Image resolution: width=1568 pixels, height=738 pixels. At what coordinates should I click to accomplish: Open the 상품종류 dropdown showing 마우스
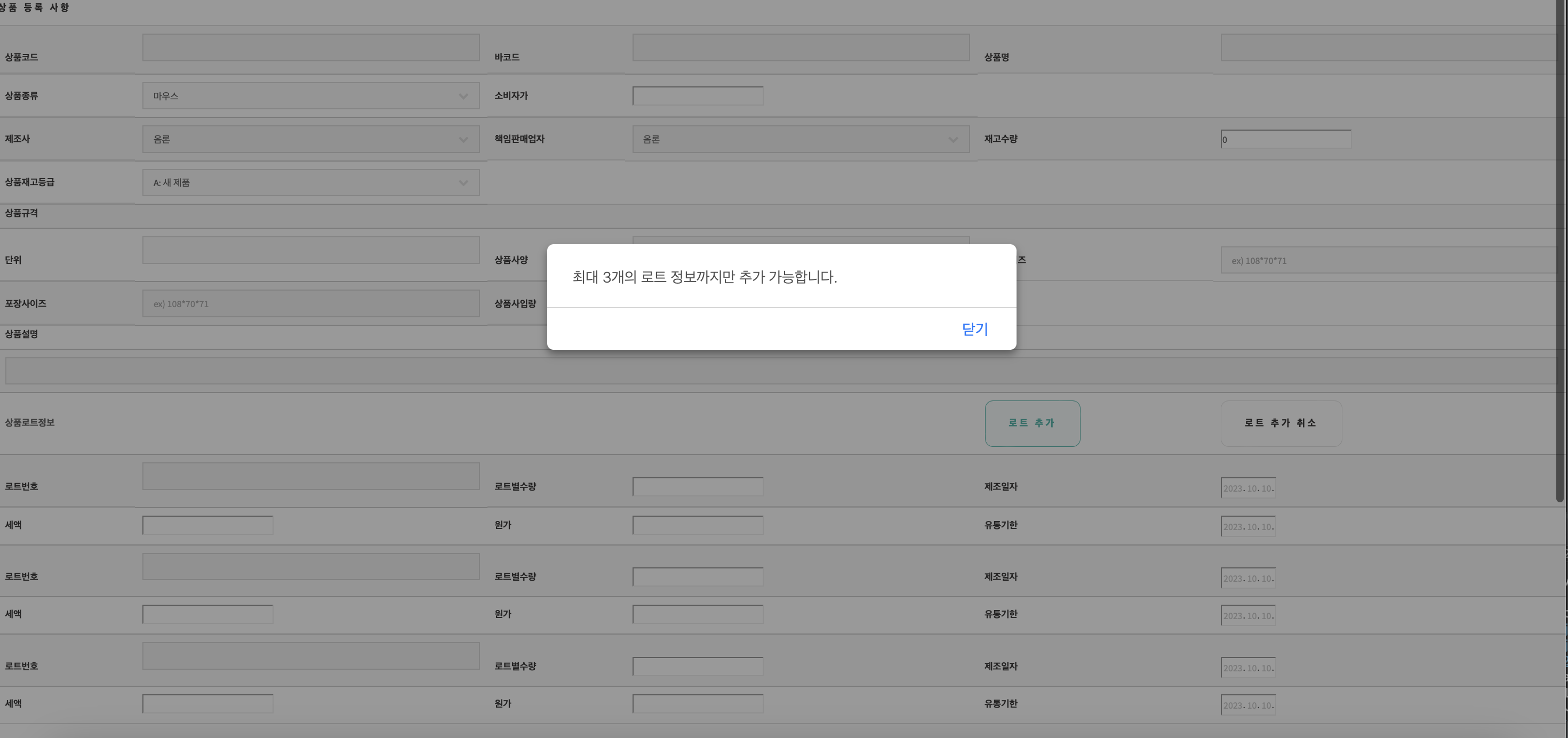pos(310,96)
